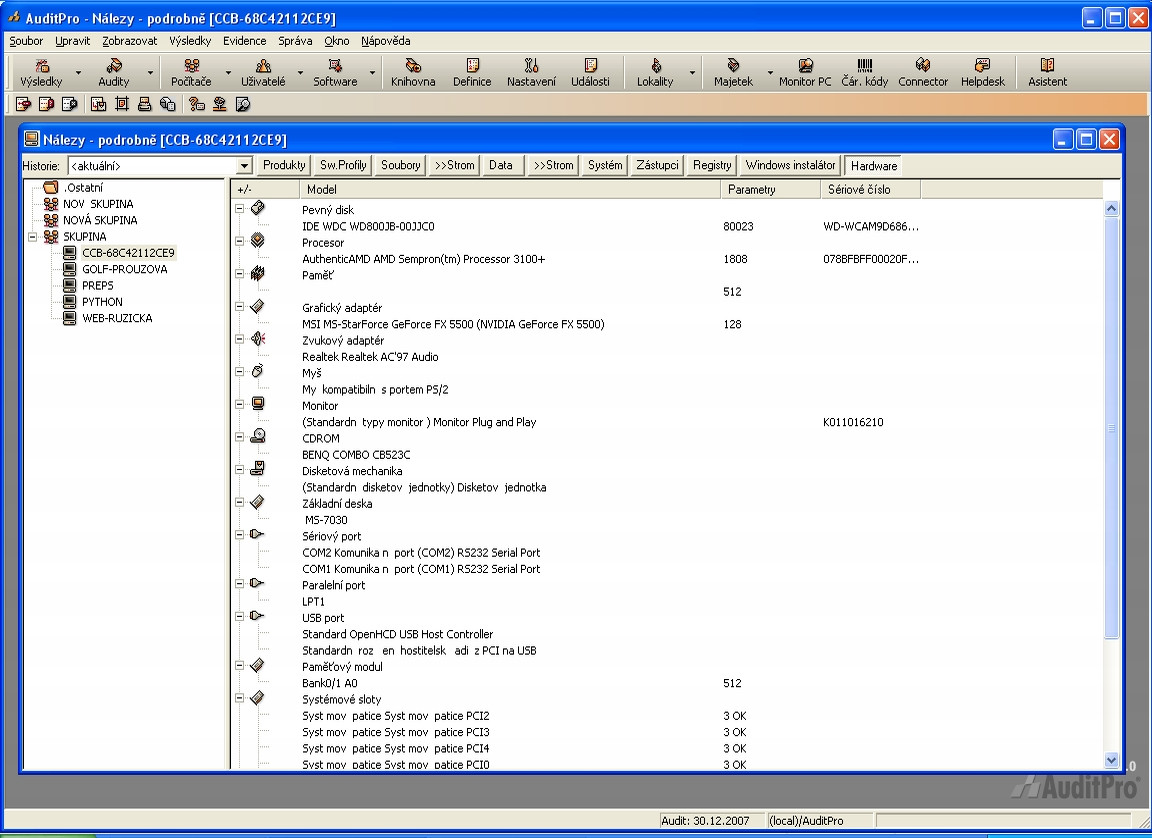Viewport: 1152px width, 838px height.
Task: Click the Soubory tab button
Action: (400, 165)
